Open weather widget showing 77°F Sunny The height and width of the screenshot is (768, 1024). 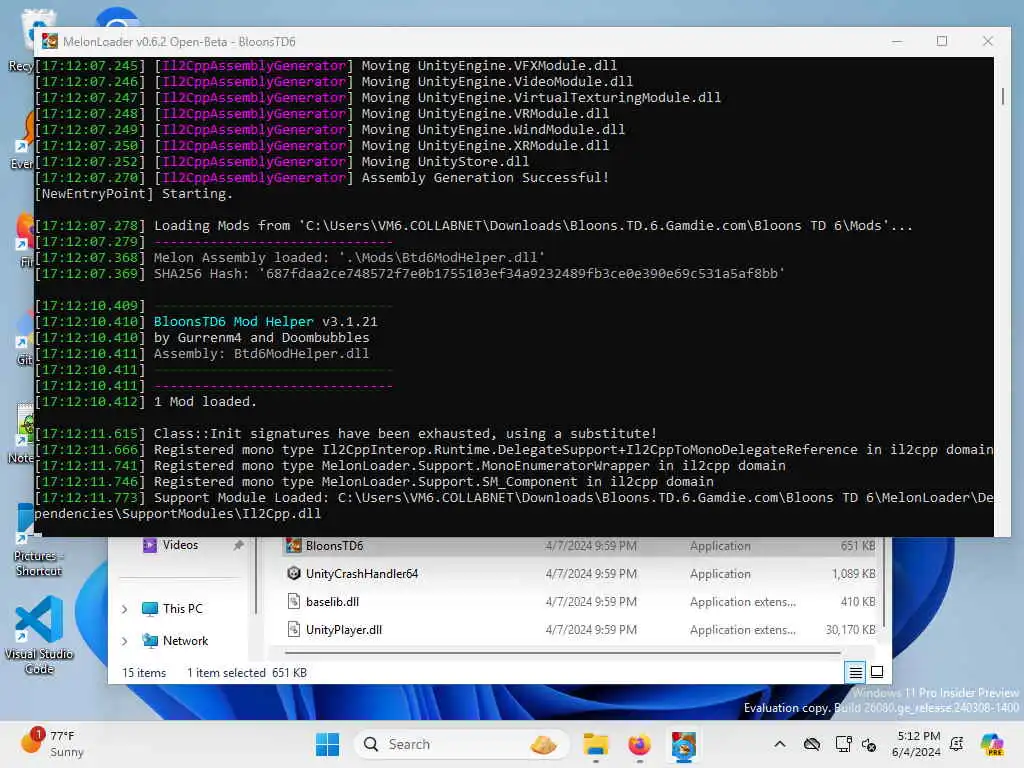52,744
